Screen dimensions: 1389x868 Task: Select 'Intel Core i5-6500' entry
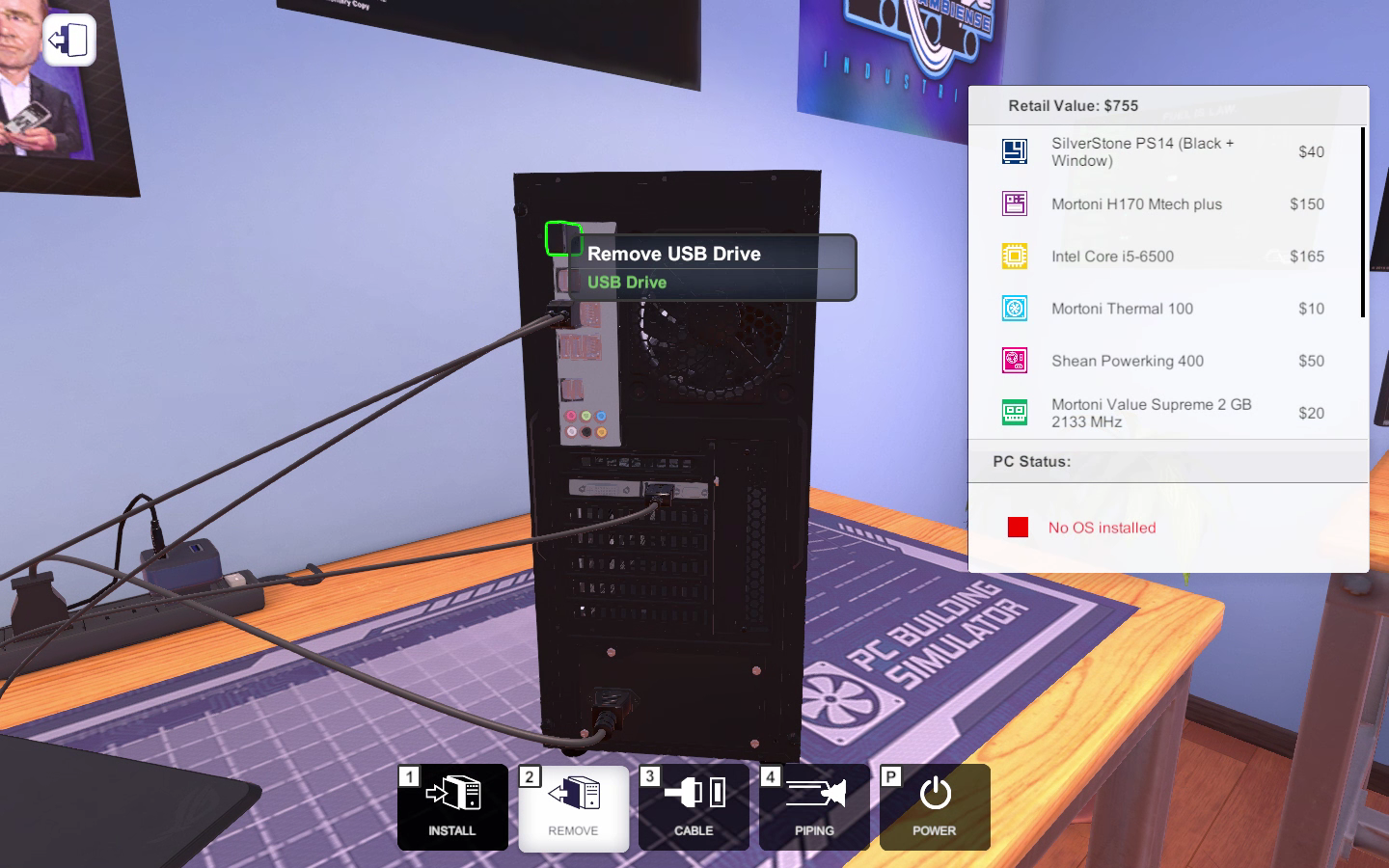[x=1164, y=256]
